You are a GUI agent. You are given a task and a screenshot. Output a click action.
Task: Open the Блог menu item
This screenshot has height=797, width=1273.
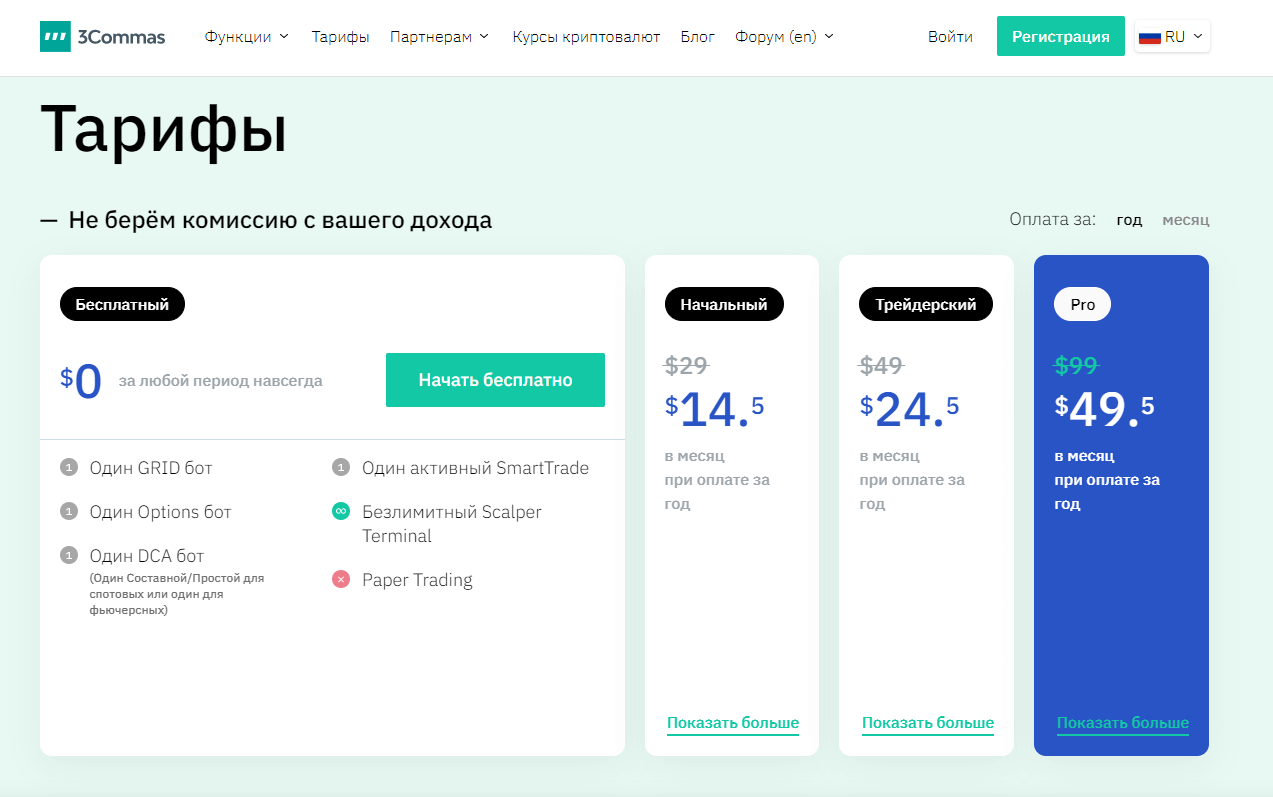(697, 37)
